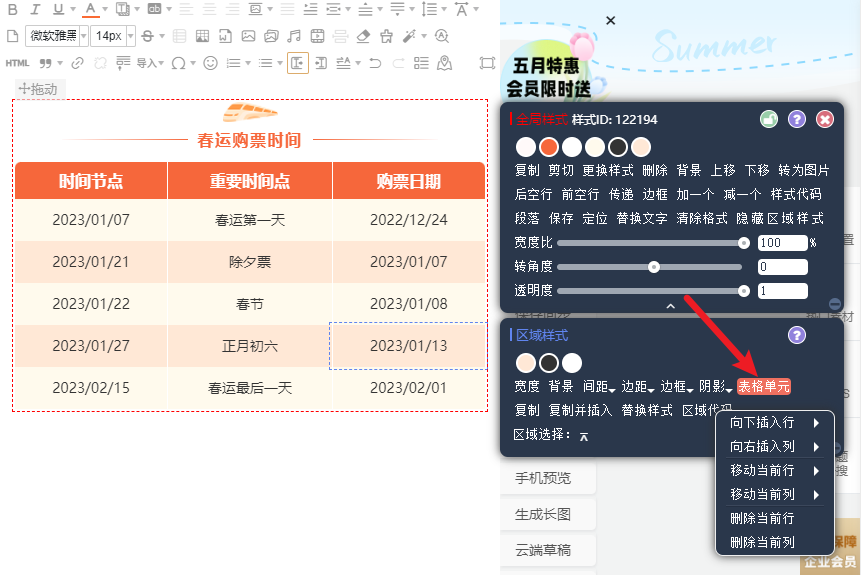Toggle fullscreen editor mode
The height and width of the screenshot is (575, 861).
click(487, 63)
